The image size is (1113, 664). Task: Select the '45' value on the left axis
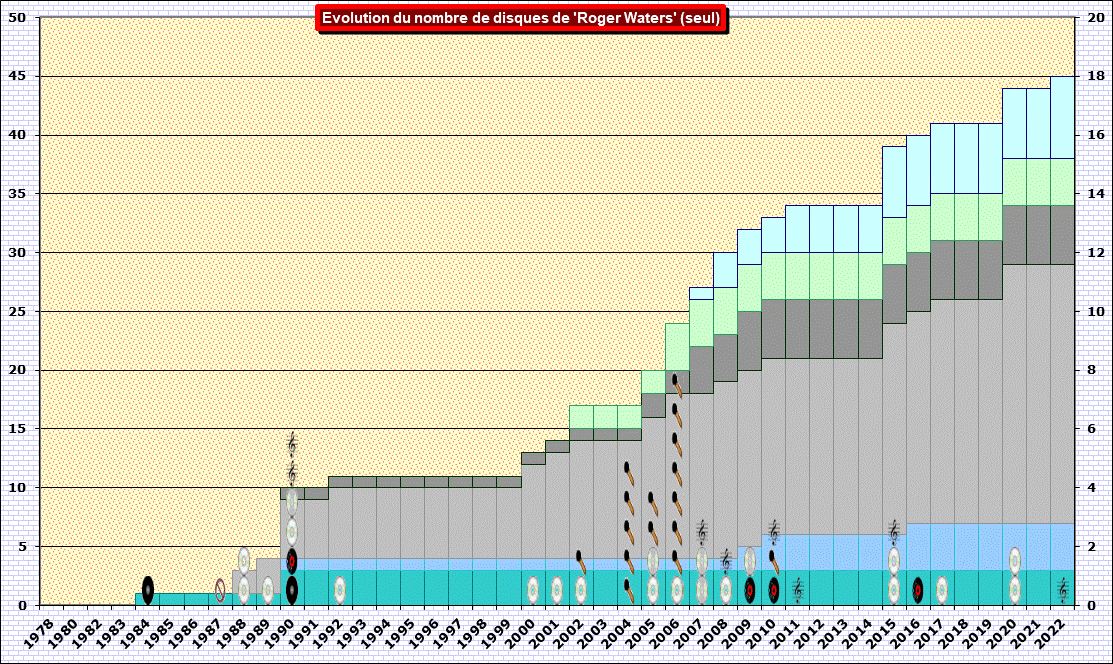coord(18,76)
